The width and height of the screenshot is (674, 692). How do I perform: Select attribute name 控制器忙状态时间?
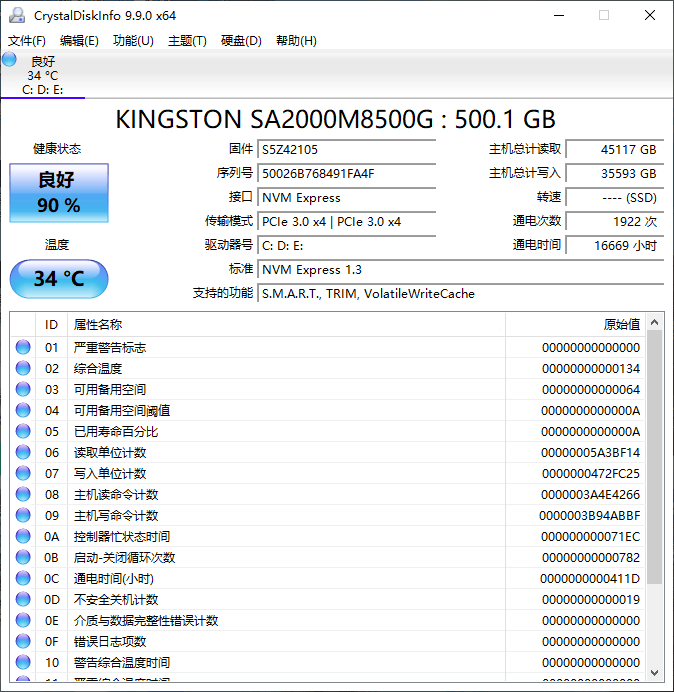122,537
